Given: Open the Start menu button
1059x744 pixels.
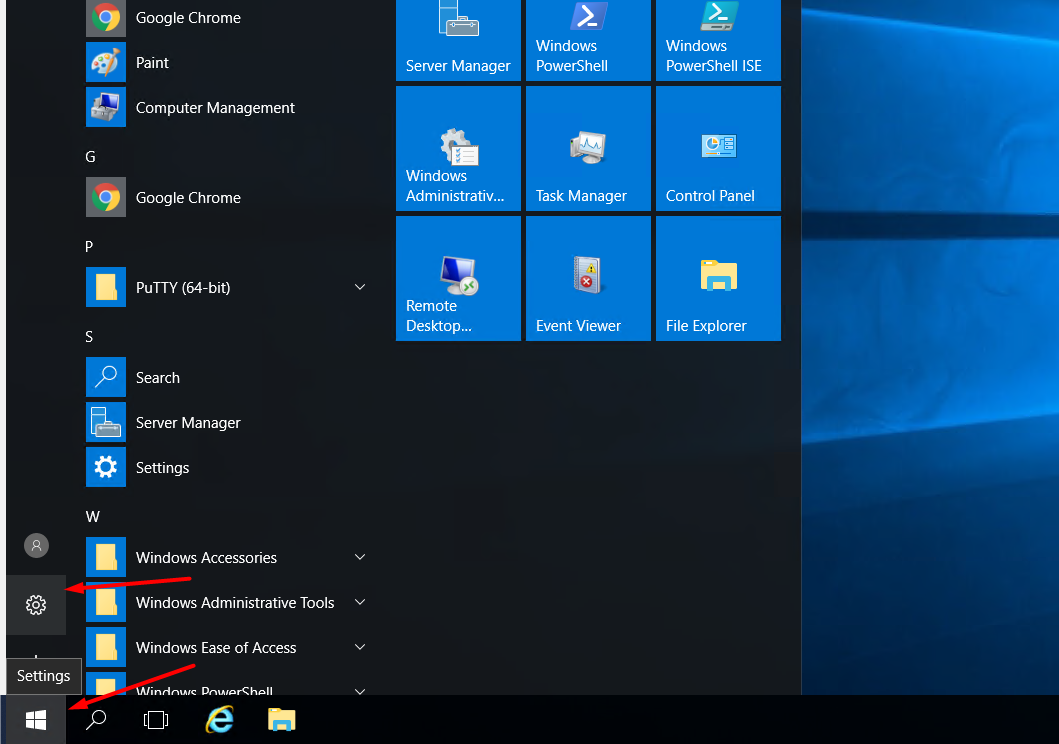Looking at the screenshot, I should coord(36,719).
